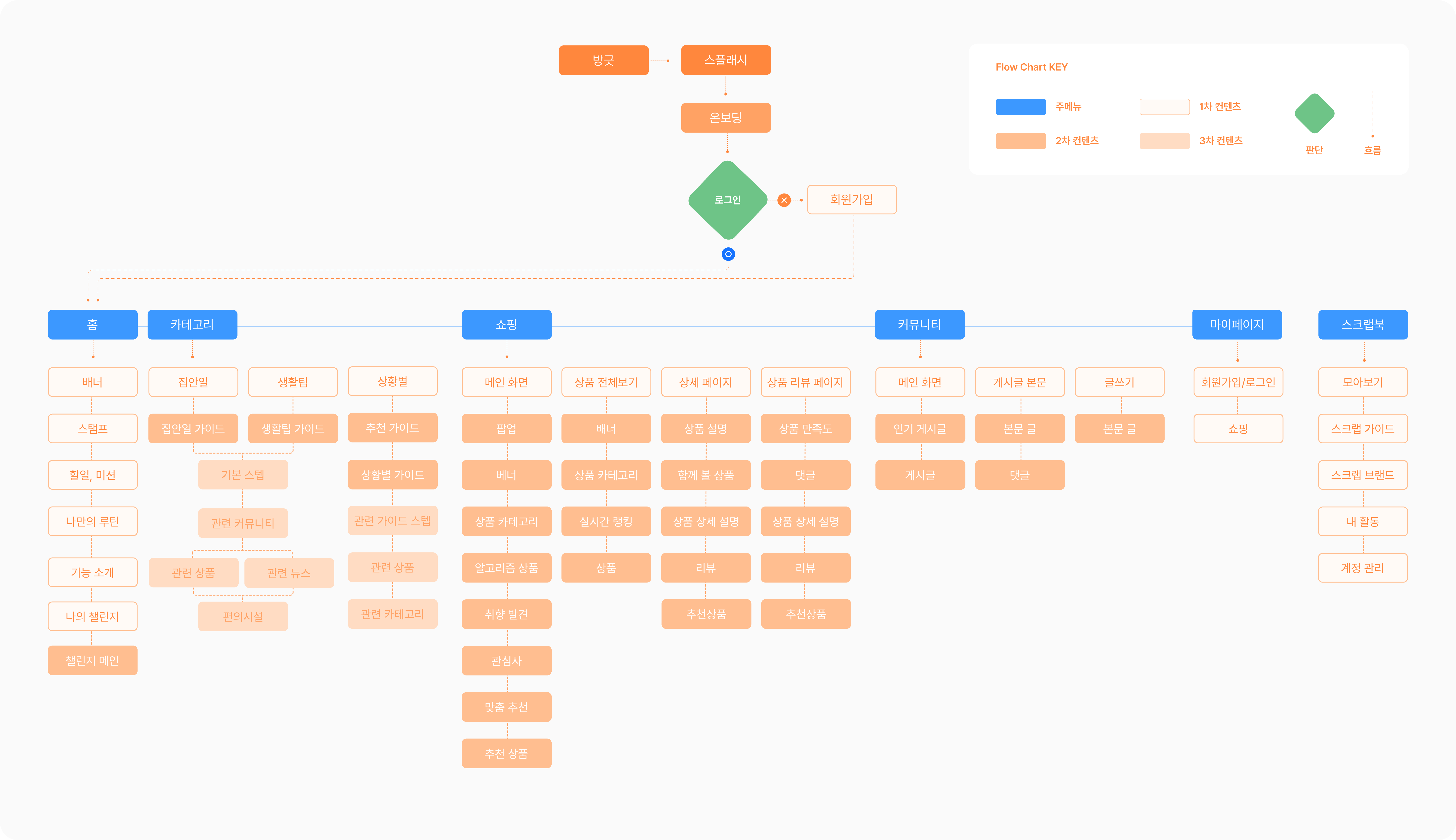Click the blue 주메뉴 legend swatch
Image resolution: width=1456 pixels, height=840 pixels.
point(1021,107)
